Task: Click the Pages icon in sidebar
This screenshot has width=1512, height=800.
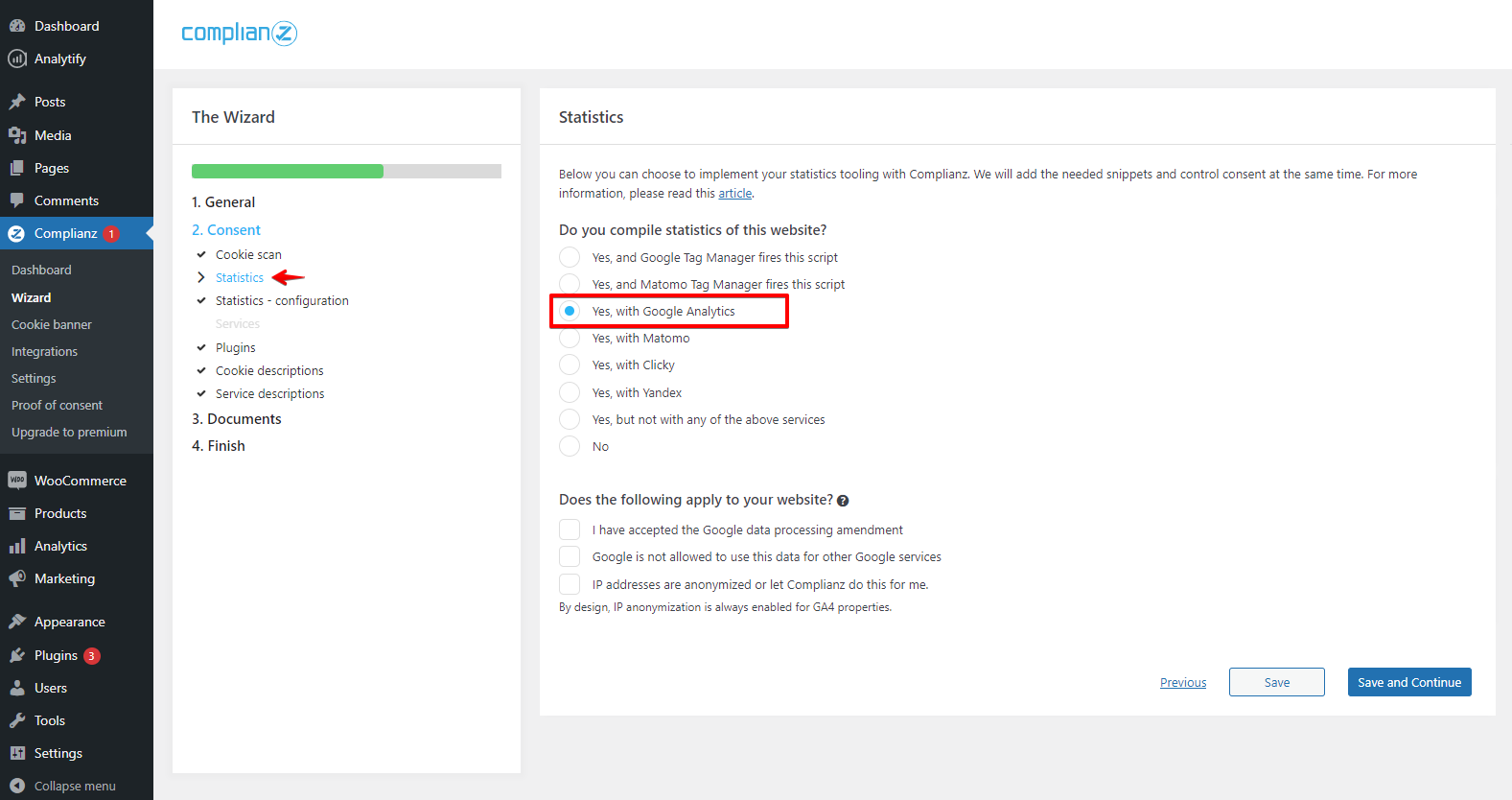Action: click(x=17, y=168)
